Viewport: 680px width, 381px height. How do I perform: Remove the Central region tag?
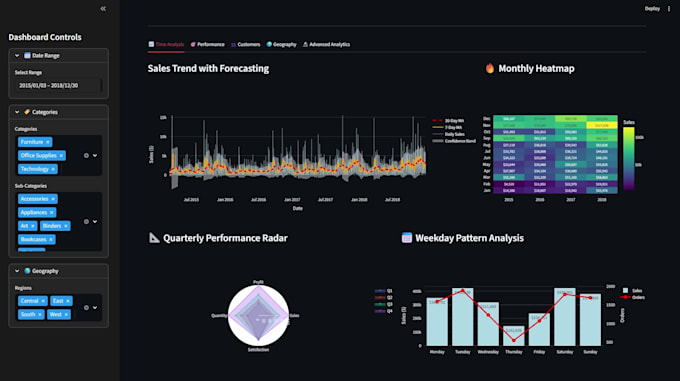pyautogui.click(x=43, y=301)
